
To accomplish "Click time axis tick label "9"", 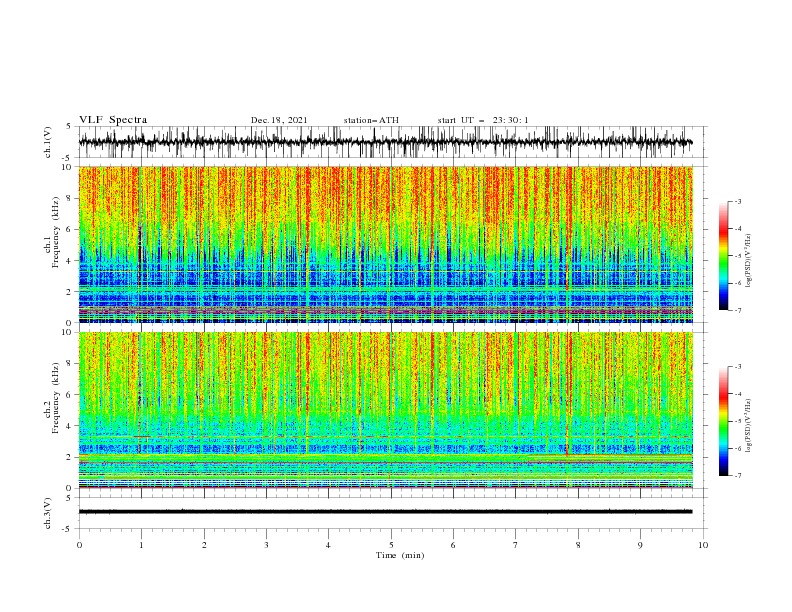I will click(640, 545).
